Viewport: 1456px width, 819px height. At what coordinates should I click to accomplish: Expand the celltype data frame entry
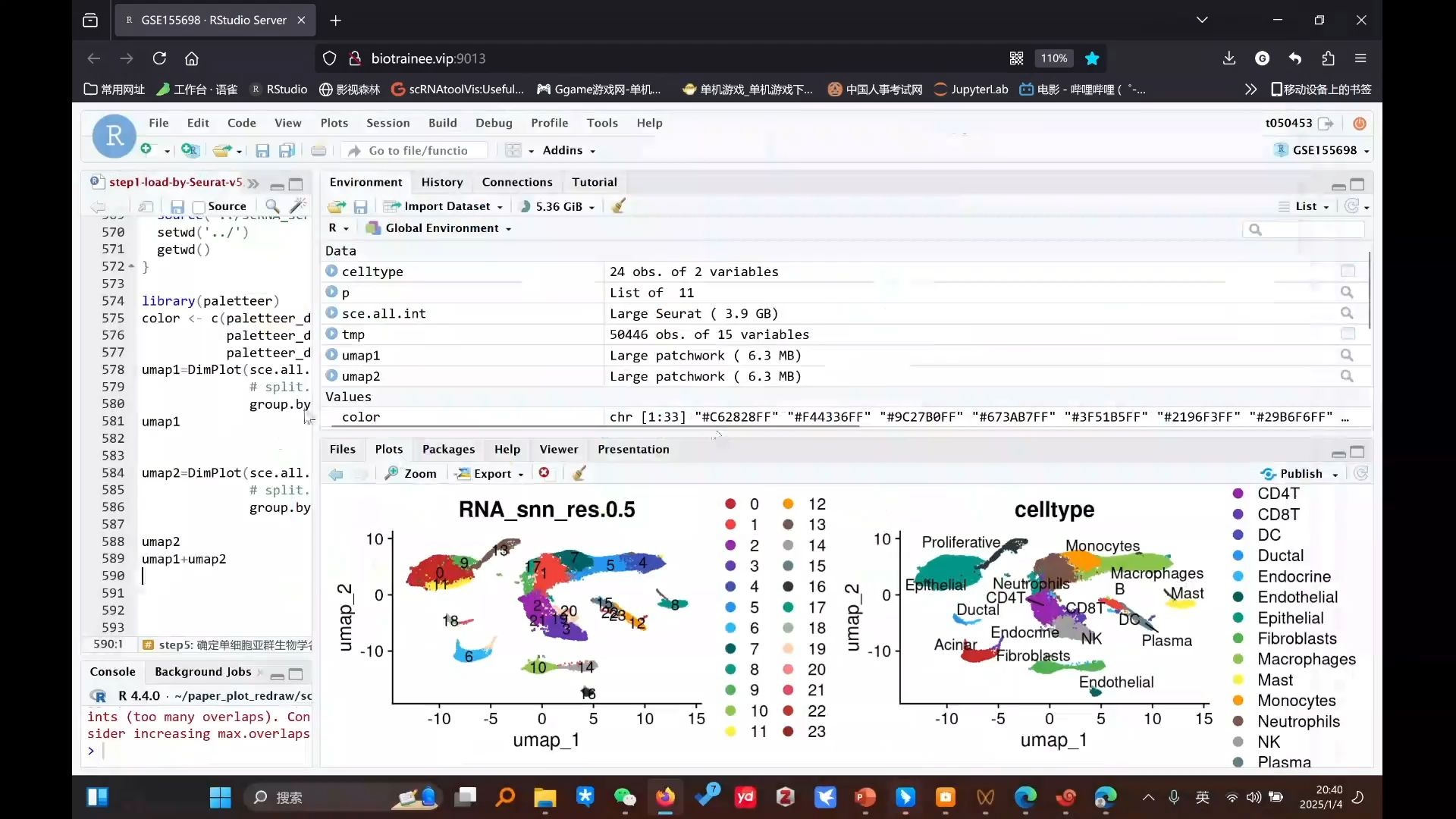[x=331, y=271]
